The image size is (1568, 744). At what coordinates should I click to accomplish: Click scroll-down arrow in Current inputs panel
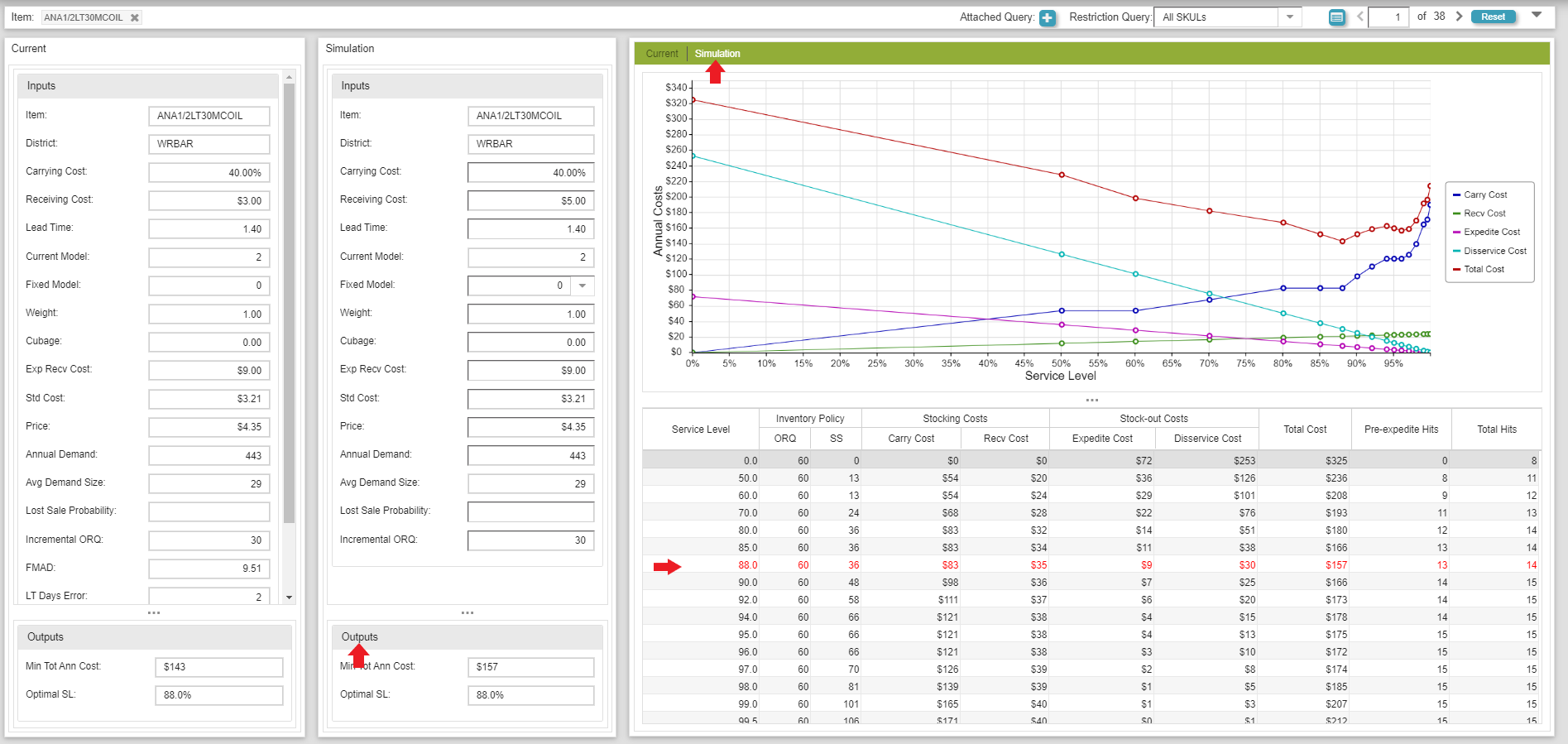click(x=289, y=597)
